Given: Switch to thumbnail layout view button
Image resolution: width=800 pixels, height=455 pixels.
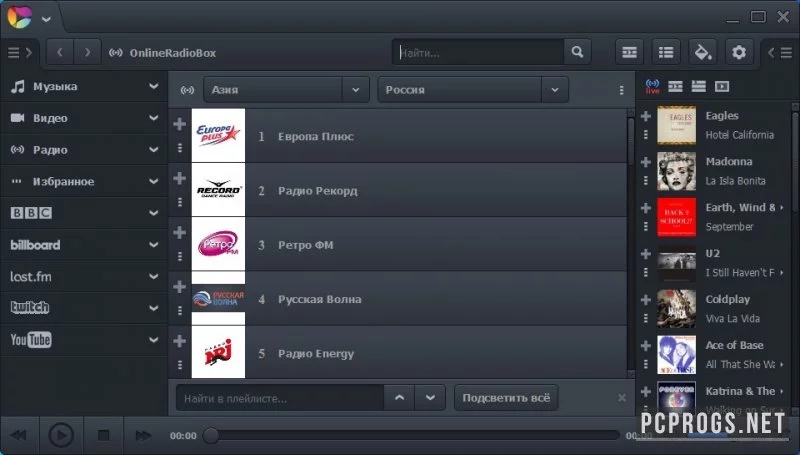Looking at the screenshot, I should 629,52.
